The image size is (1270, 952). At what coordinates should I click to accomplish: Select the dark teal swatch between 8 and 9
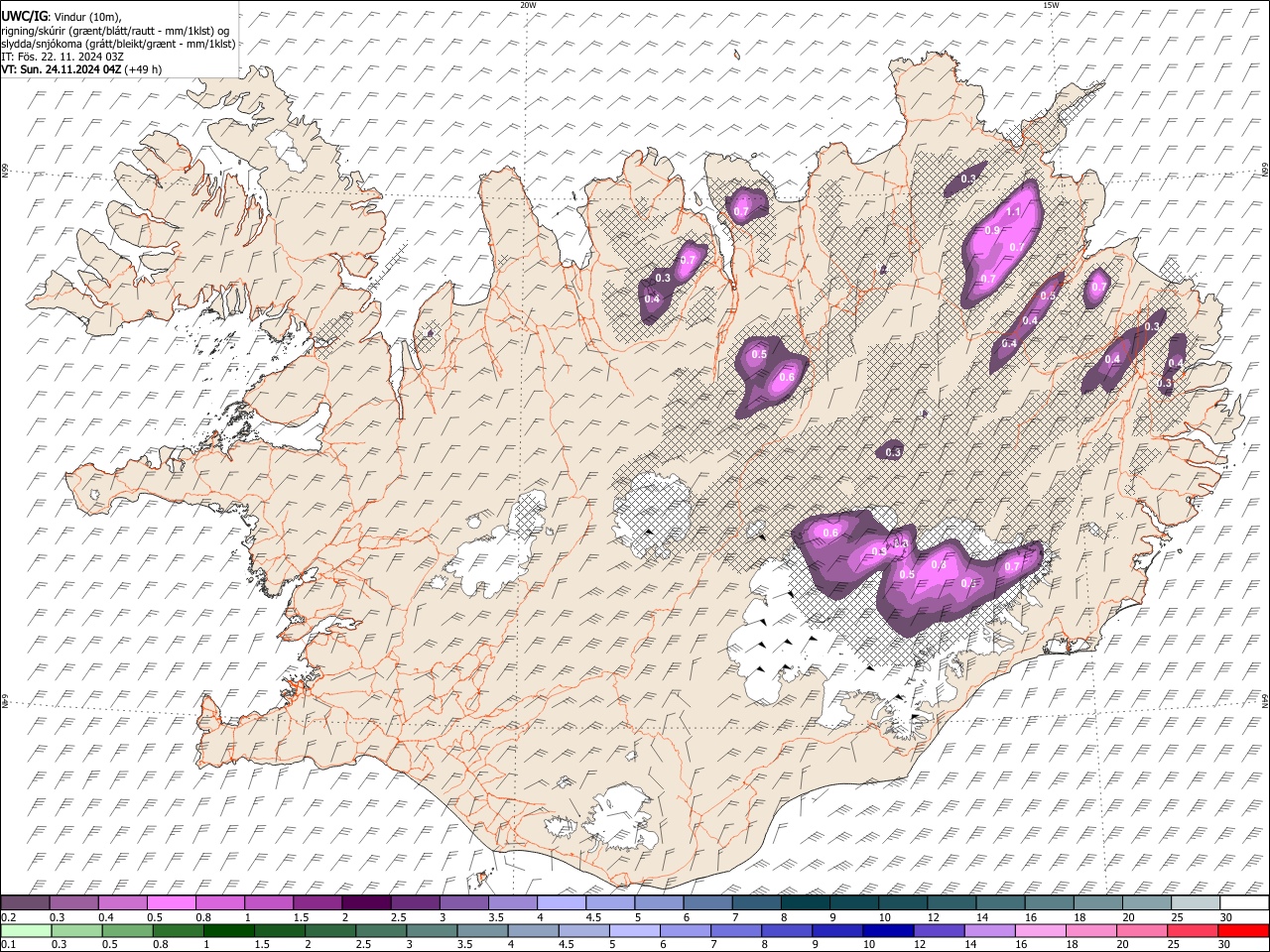point(805,902)
